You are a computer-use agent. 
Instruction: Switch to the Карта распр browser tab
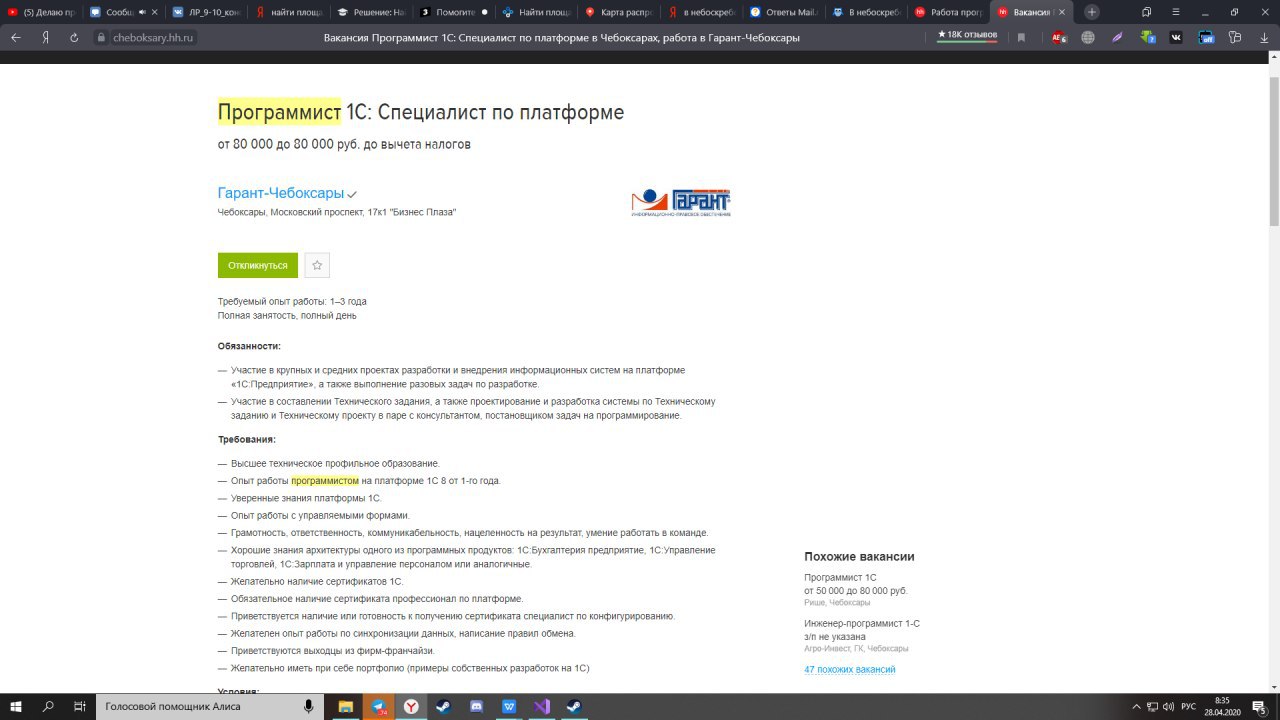coord(619,12)
